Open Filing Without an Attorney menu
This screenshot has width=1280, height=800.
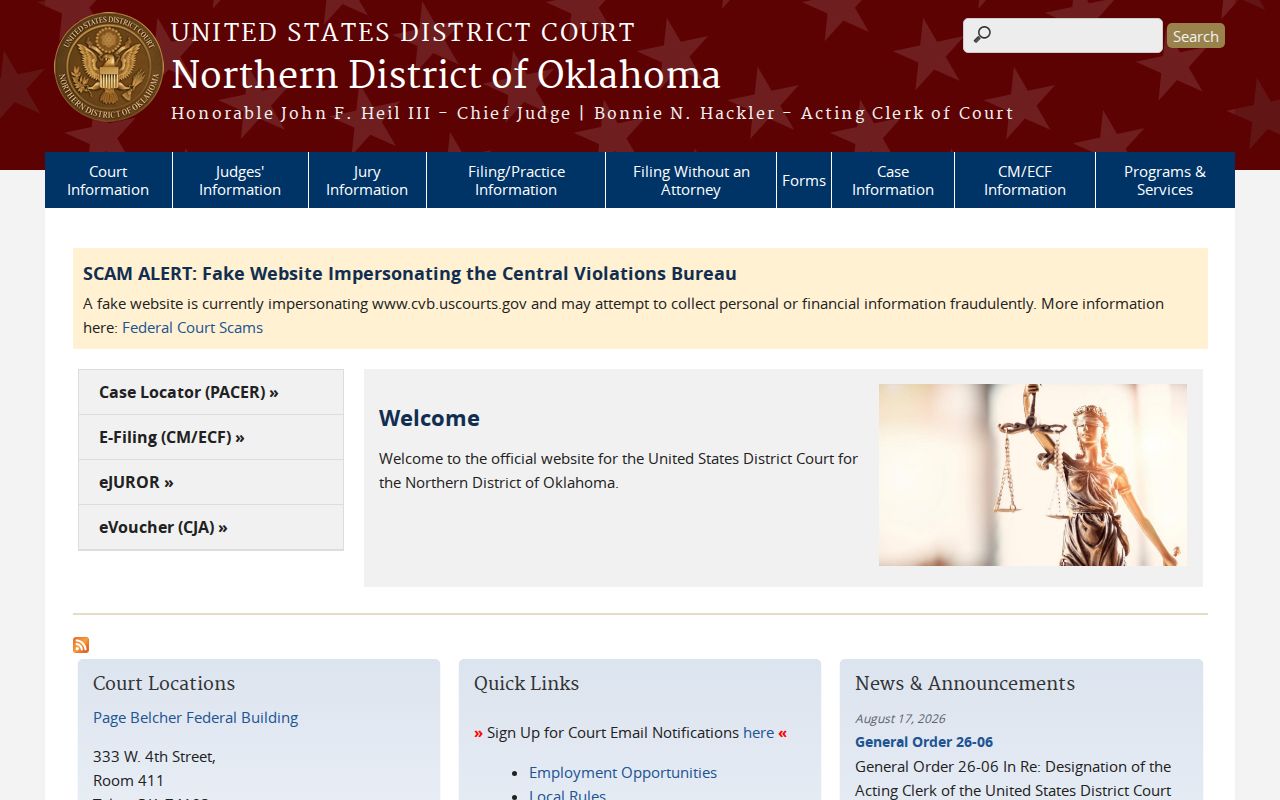(691, 180)
